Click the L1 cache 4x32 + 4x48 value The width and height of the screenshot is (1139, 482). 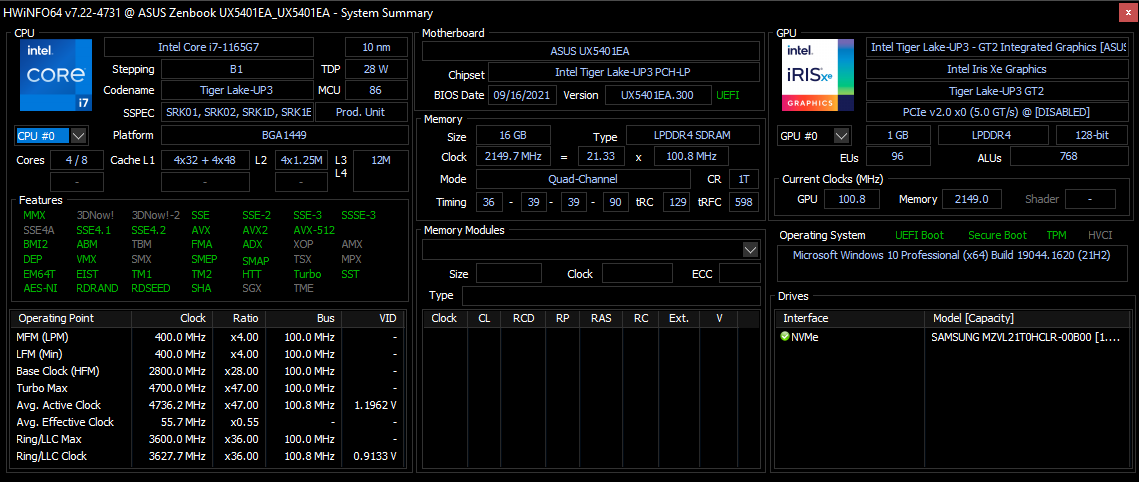205,160
